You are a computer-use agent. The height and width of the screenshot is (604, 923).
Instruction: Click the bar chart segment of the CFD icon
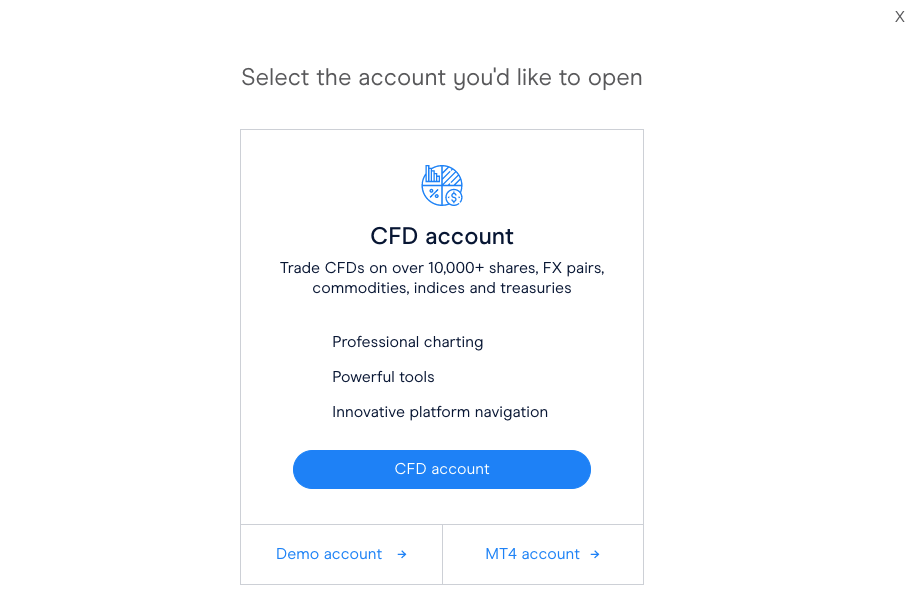pyautogui.click(x=433, y=174)
